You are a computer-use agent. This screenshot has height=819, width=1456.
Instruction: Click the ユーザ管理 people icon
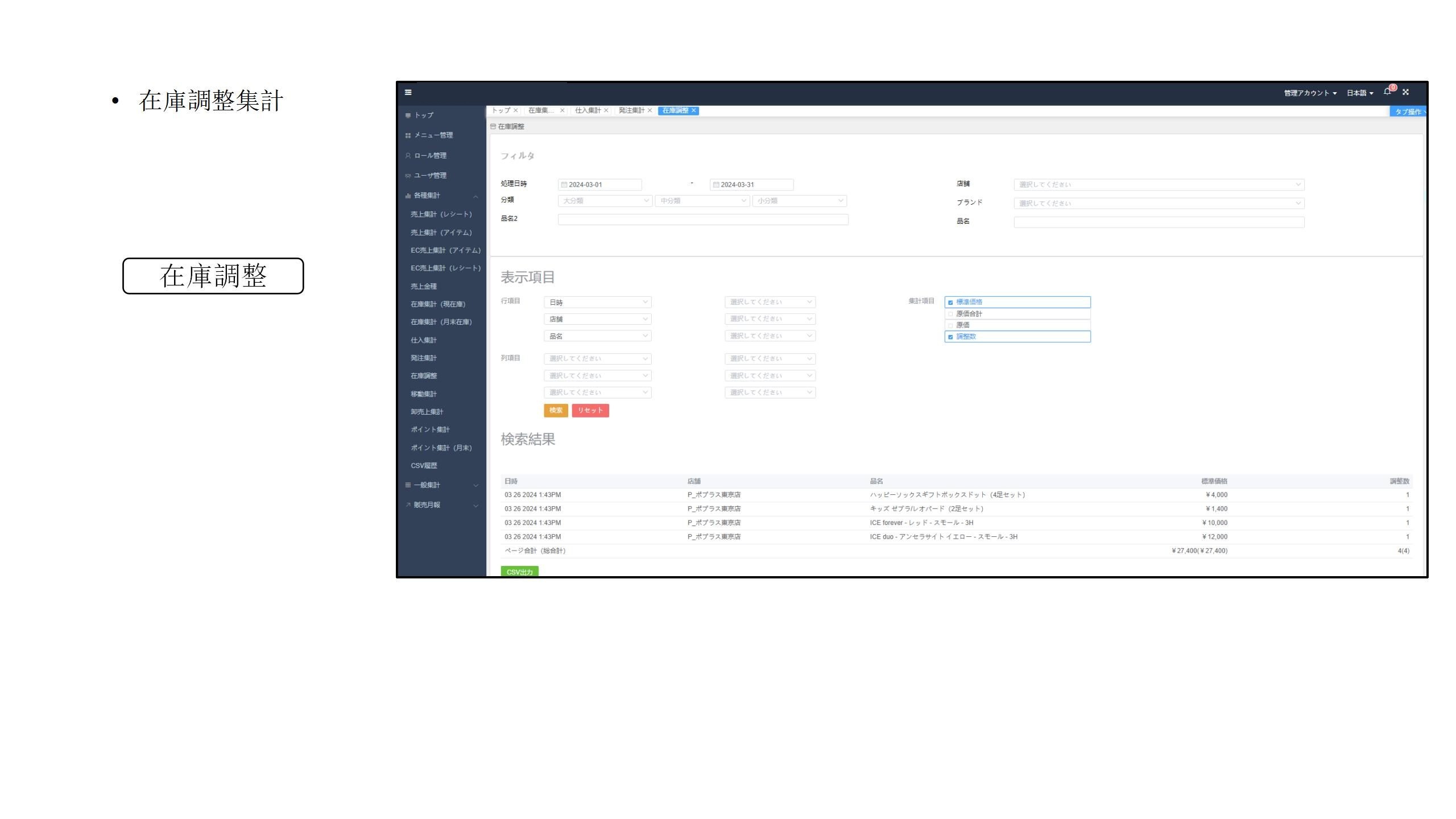408,176
